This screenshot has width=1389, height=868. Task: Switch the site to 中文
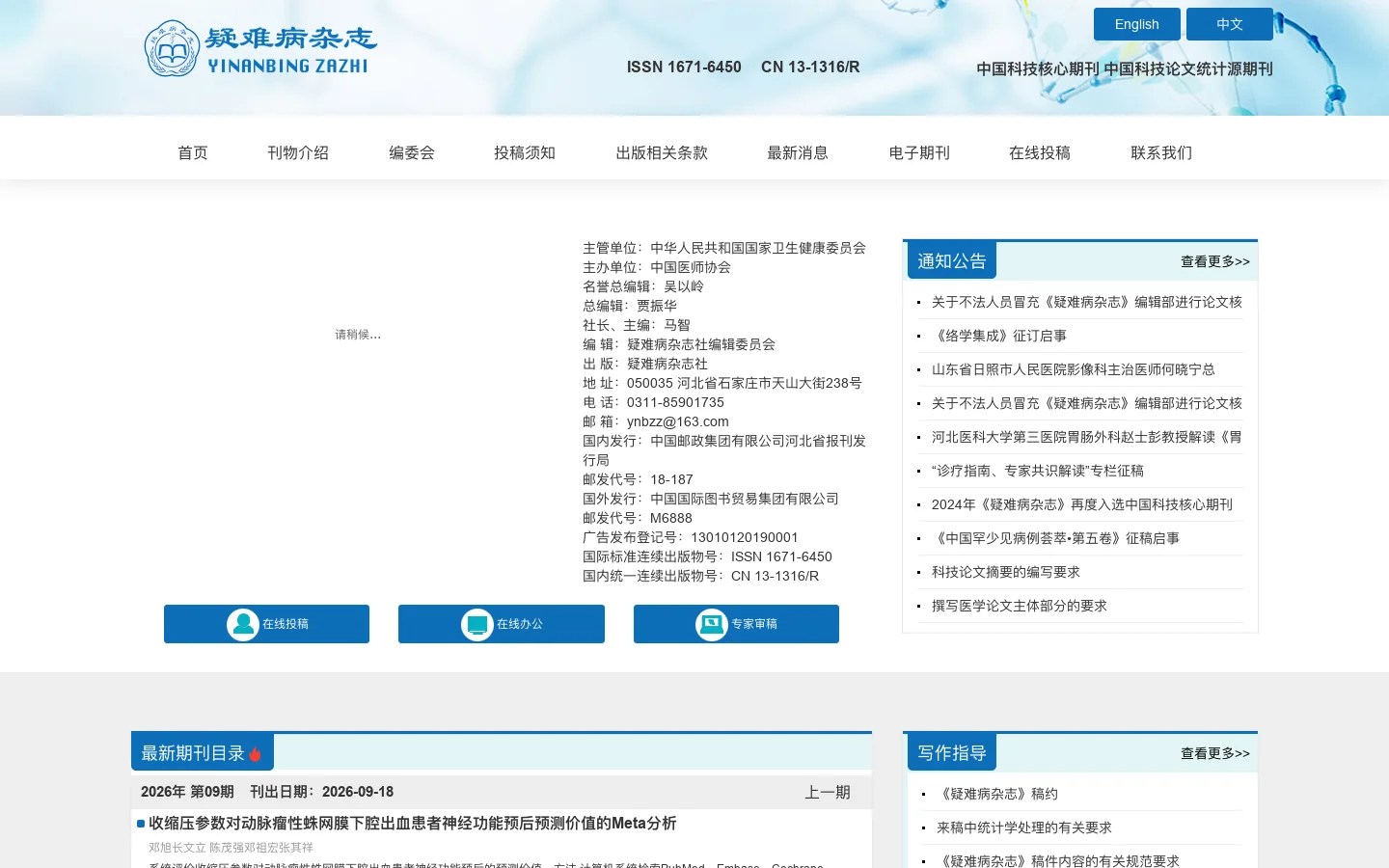pyautogui.click(x=1229, y=24)
